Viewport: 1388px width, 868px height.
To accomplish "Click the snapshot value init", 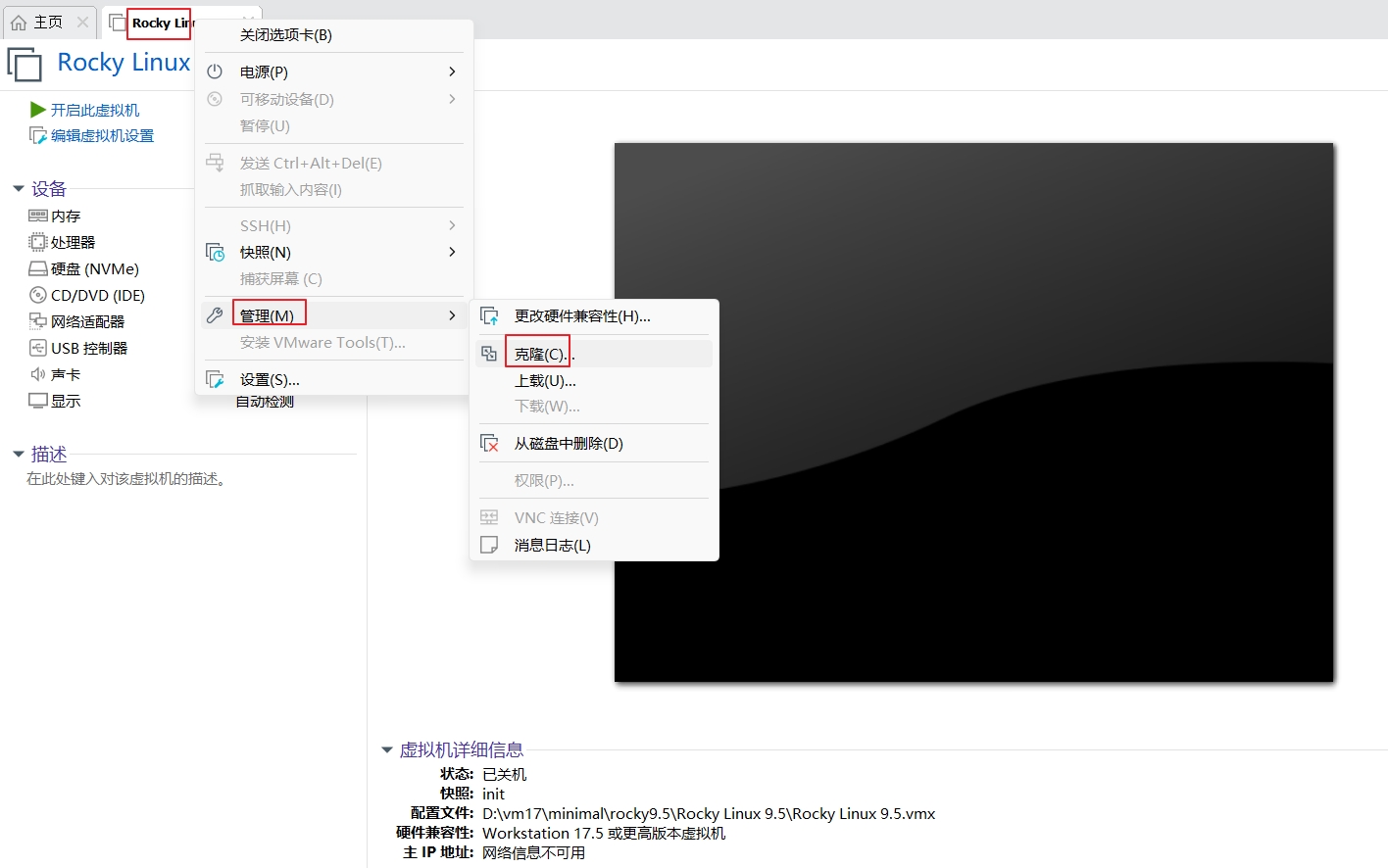I will [493, 794].
